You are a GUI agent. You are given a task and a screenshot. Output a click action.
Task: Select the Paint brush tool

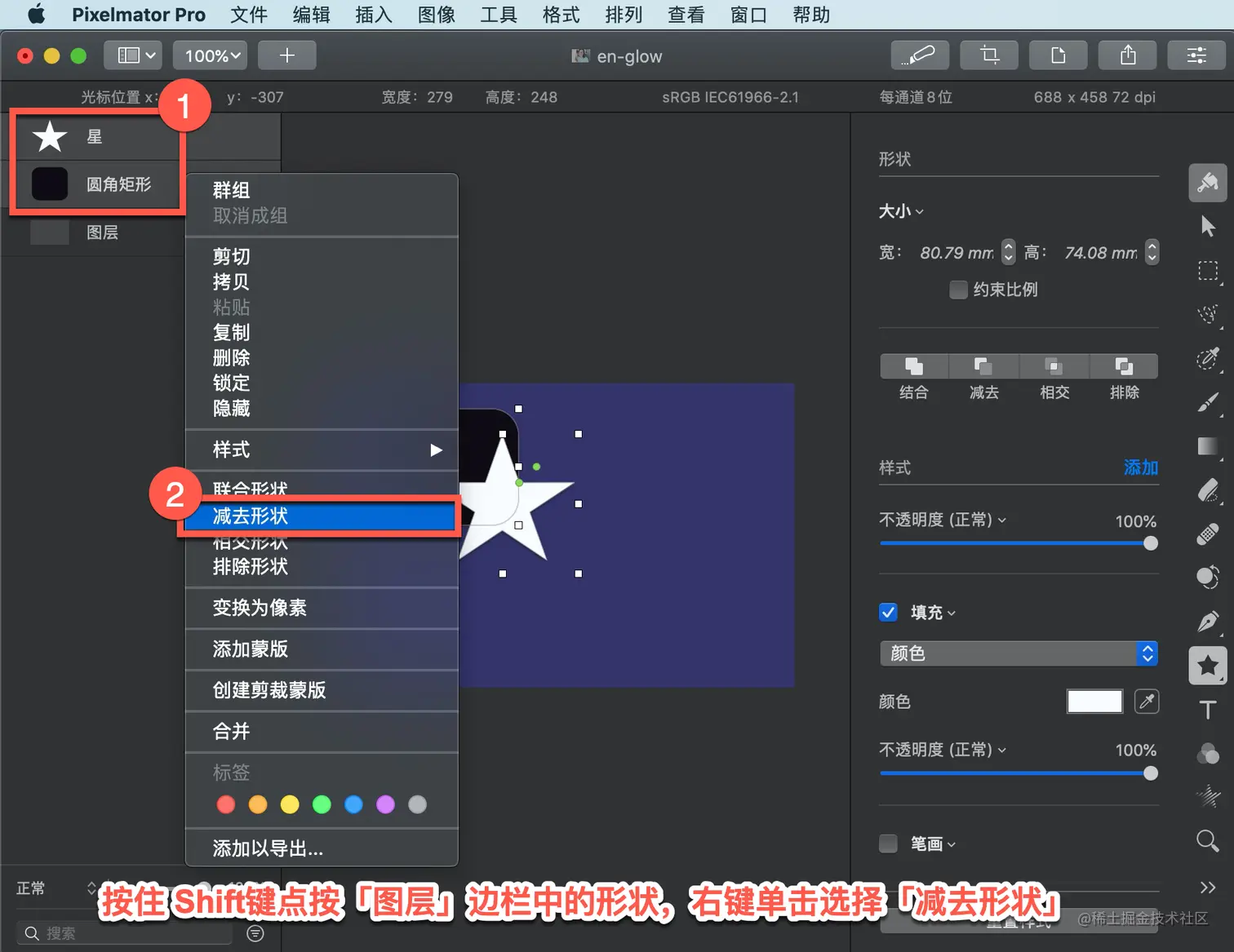1208,402
